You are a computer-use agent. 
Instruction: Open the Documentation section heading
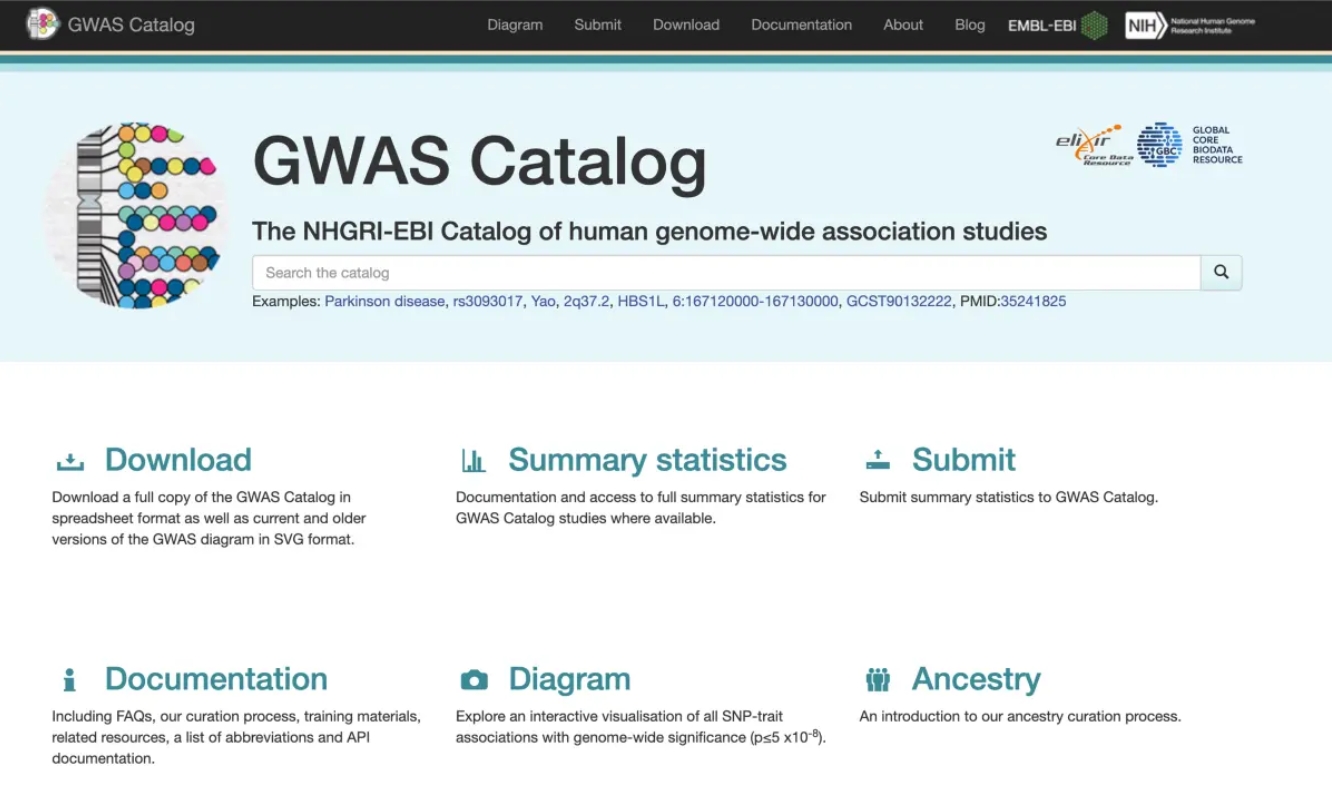[216, 679]
